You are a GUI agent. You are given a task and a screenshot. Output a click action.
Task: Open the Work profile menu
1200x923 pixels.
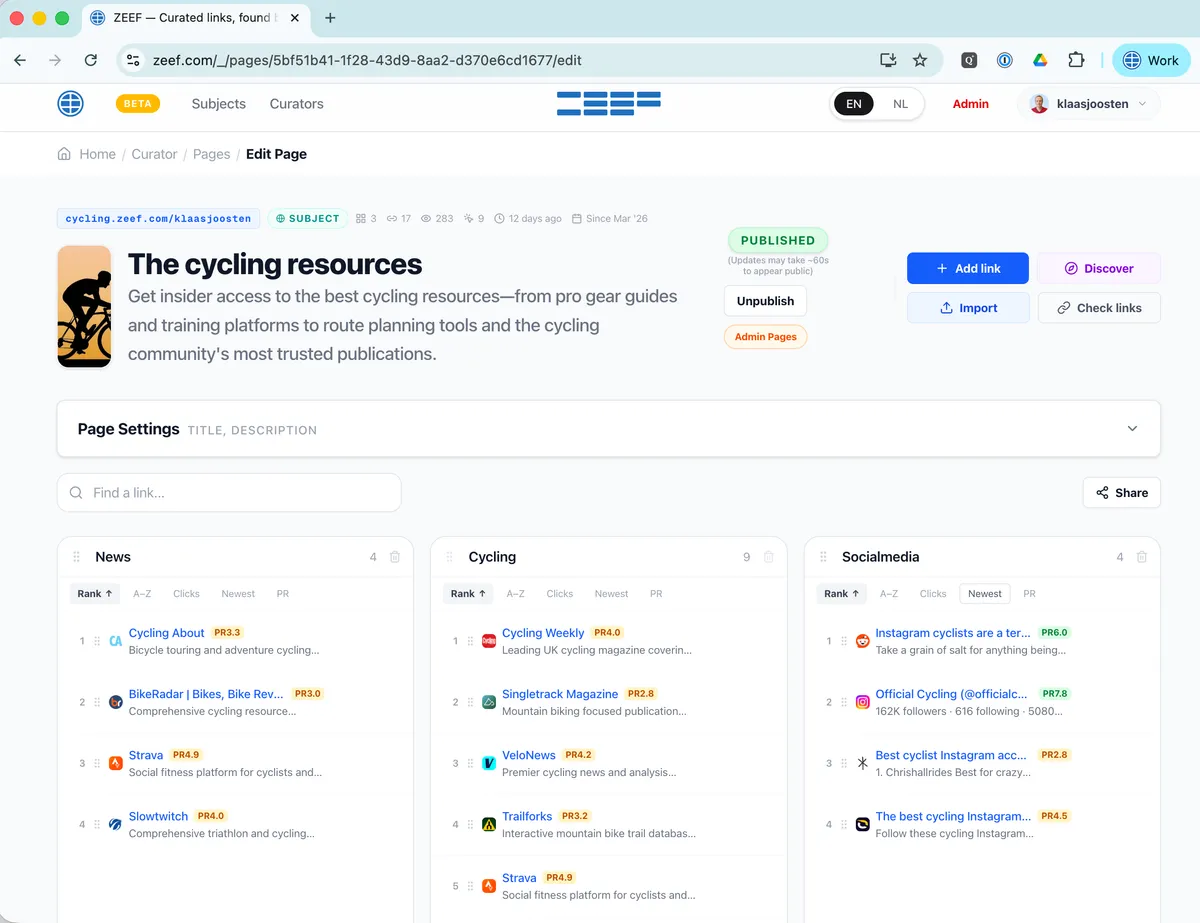(x=1151, y=60)
